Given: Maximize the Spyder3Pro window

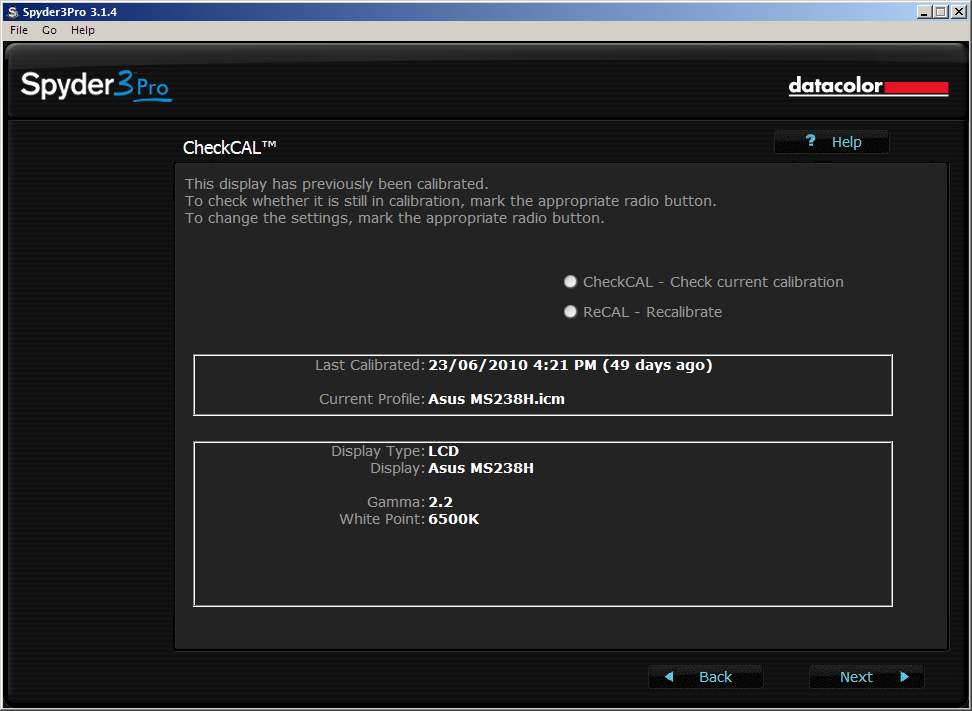Looking at the screenshot, I should pos(940,12).
